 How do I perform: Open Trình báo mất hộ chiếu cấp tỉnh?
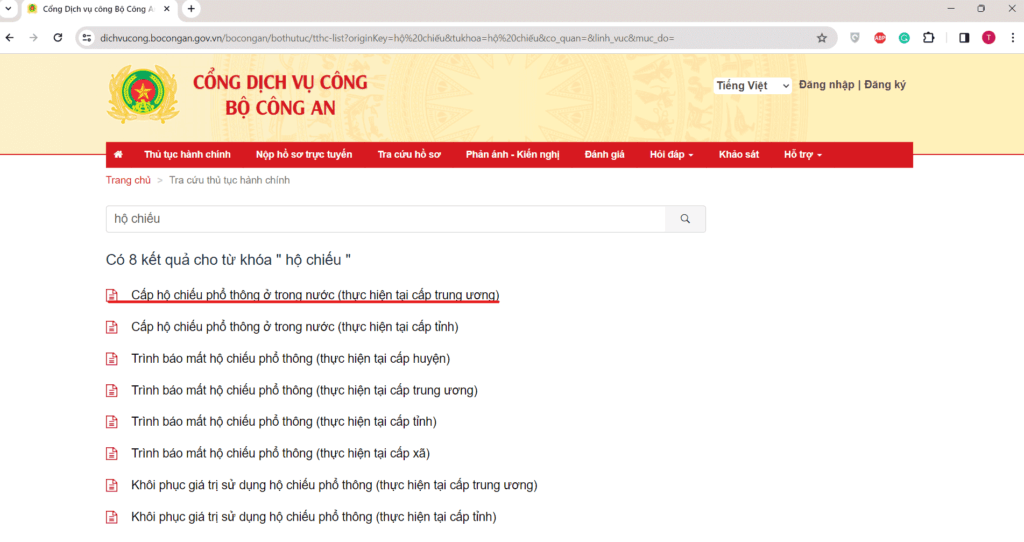coord(283,422)
